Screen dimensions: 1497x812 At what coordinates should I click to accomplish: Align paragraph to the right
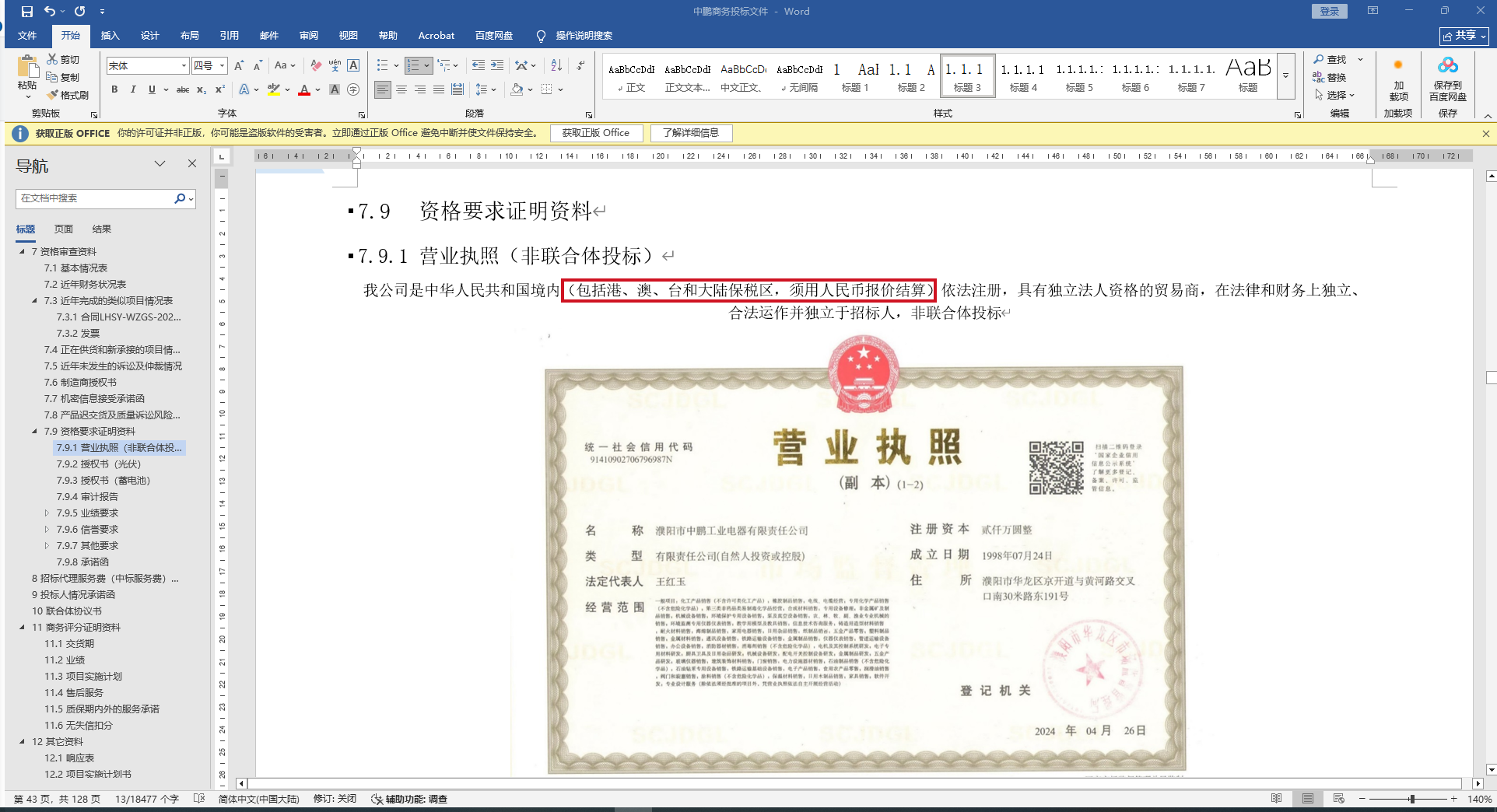pyautogui.click(x=420, y=89)
